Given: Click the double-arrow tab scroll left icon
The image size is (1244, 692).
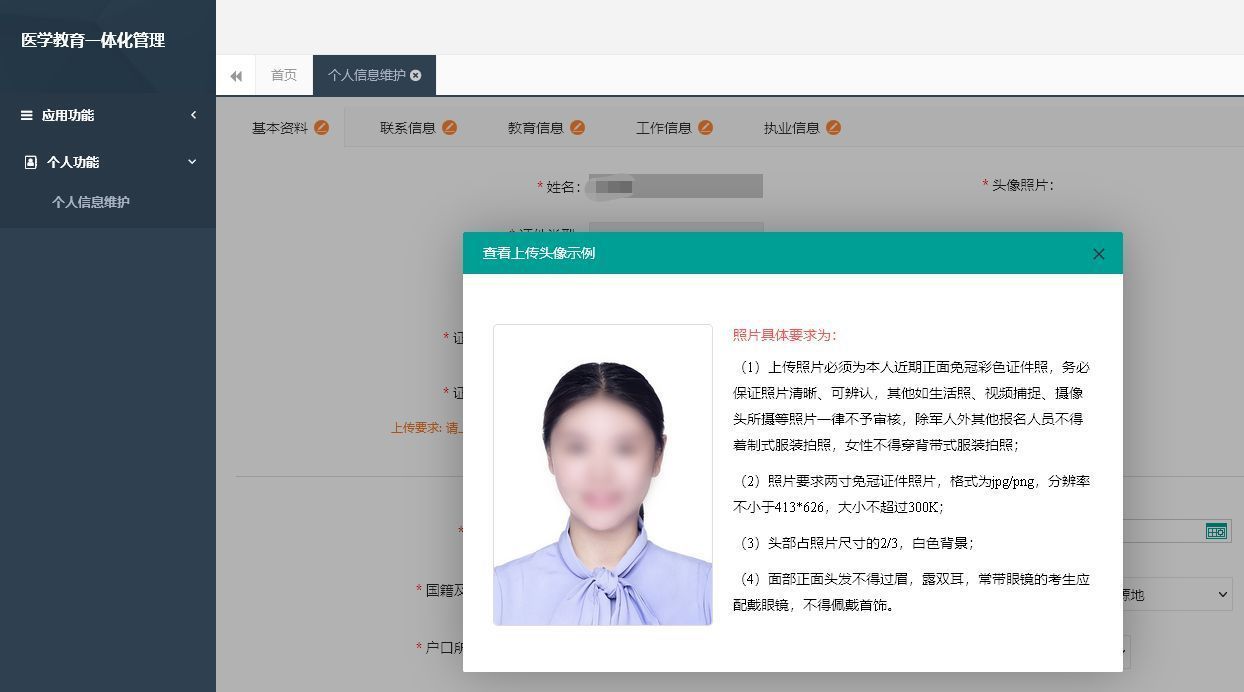Looking at the screenshot, I should (x=236, y=76).
